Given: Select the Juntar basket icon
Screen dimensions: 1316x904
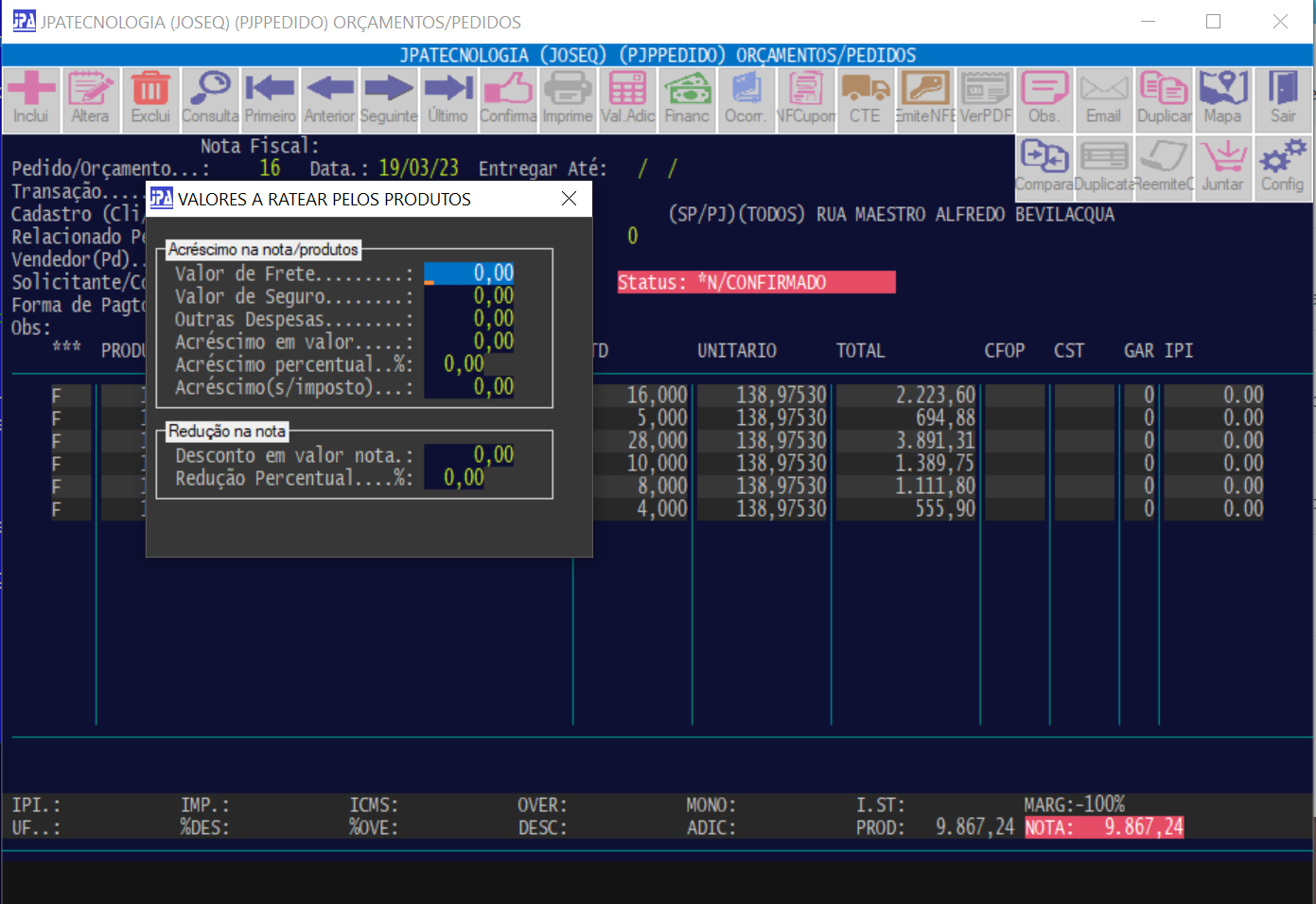Looking at the screenshot, I should 1222,167.
